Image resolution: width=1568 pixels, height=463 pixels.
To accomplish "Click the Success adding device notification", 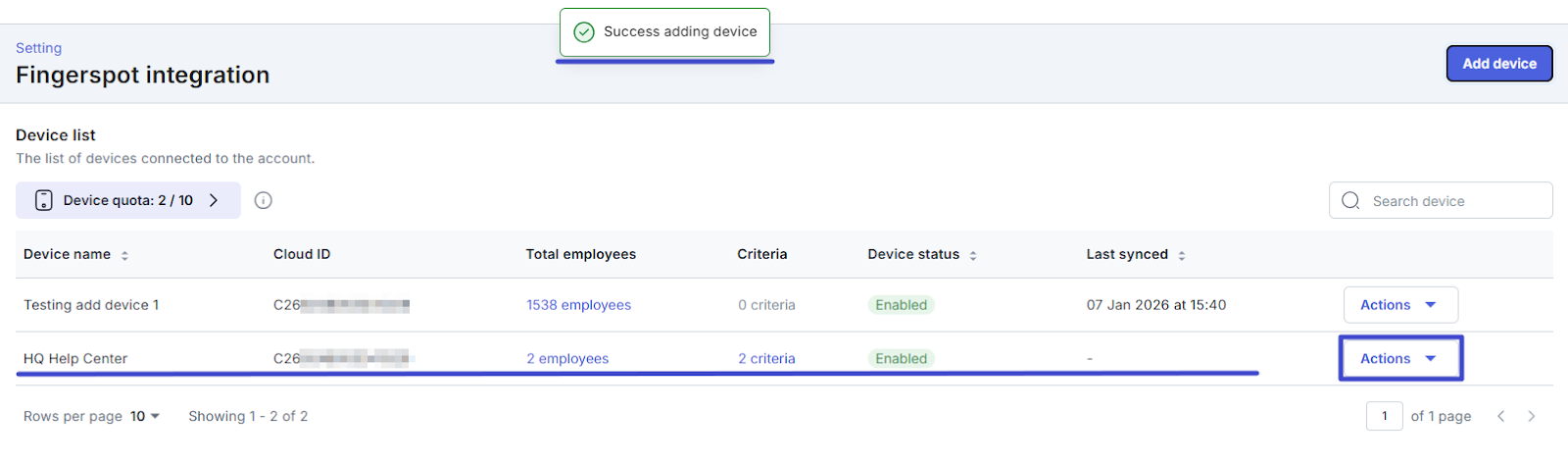I will [665, 32].
